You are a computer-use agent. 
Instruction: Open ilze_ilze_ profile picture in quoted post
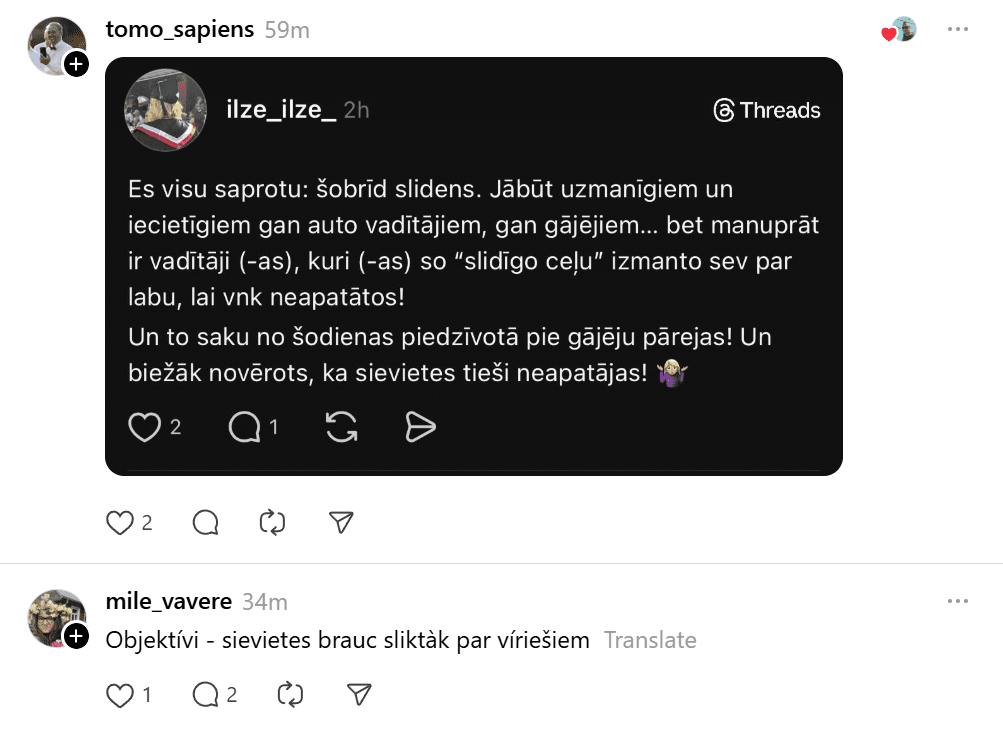pyautogui.click(x=165, y=110)
